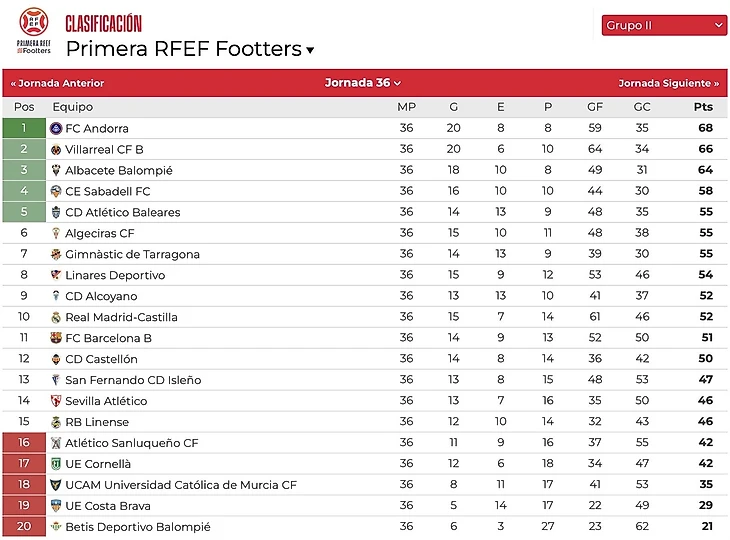Select the Algeciras CF row
Image resolution: width=730 pixels, height=540 pixels.
tap(365, 233)
